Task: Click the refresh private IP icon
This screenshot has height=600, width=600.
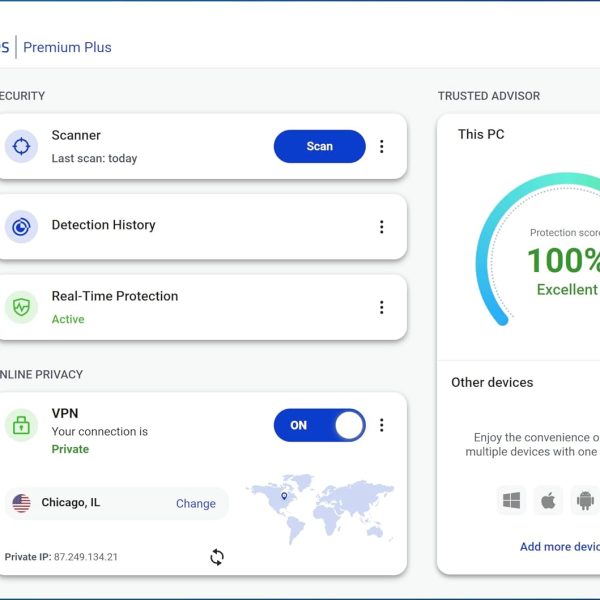Action: (217, 557)
